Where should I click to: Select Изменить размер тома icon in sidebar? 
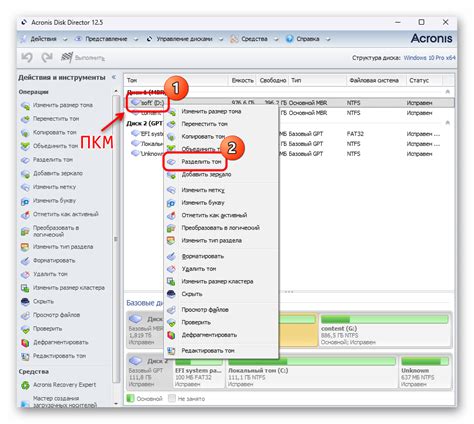pyautogui.click(x=25, y=106)
